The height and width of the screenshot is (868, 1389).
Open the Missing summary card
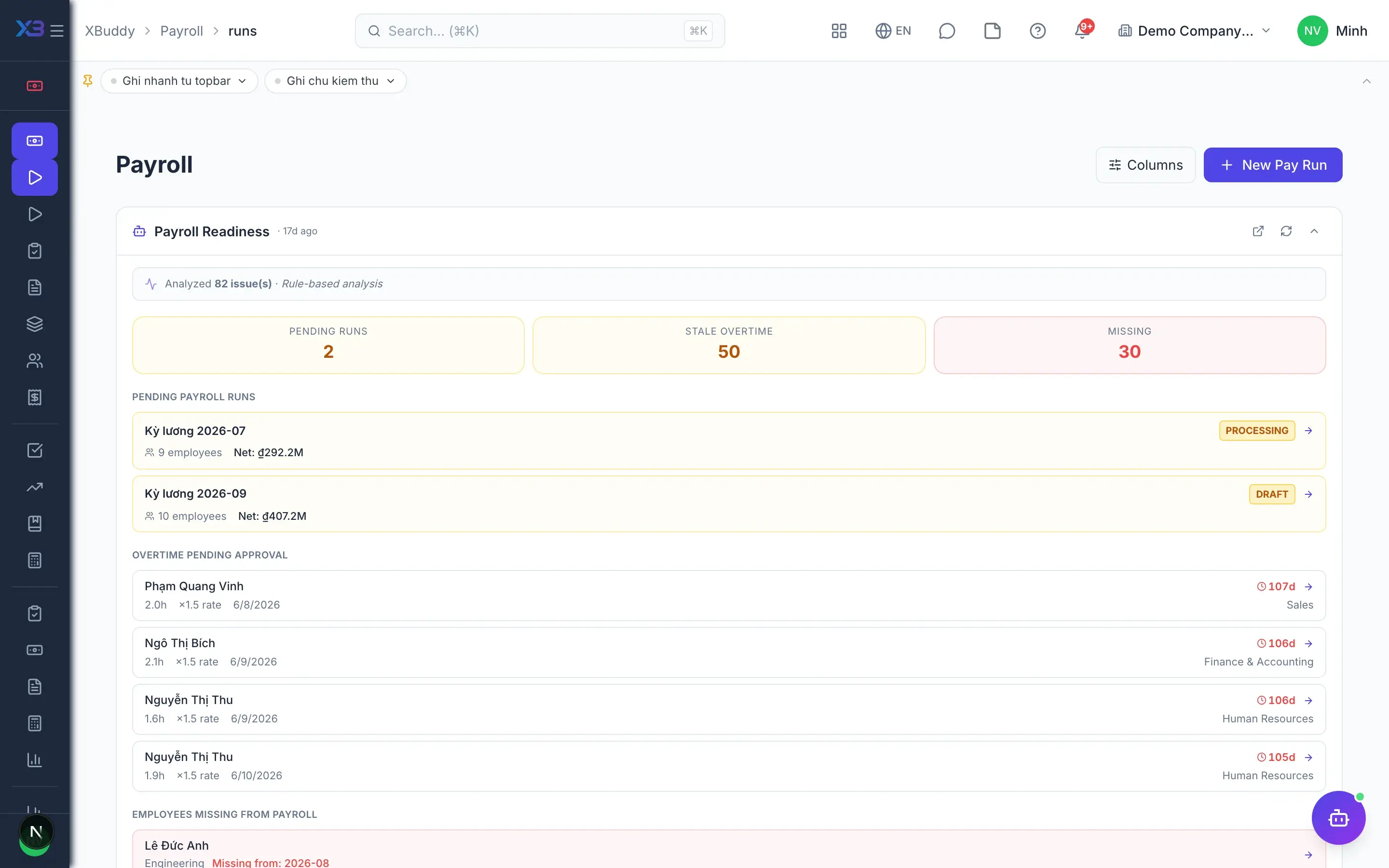pyautogui.click(x=1129, y=346)
